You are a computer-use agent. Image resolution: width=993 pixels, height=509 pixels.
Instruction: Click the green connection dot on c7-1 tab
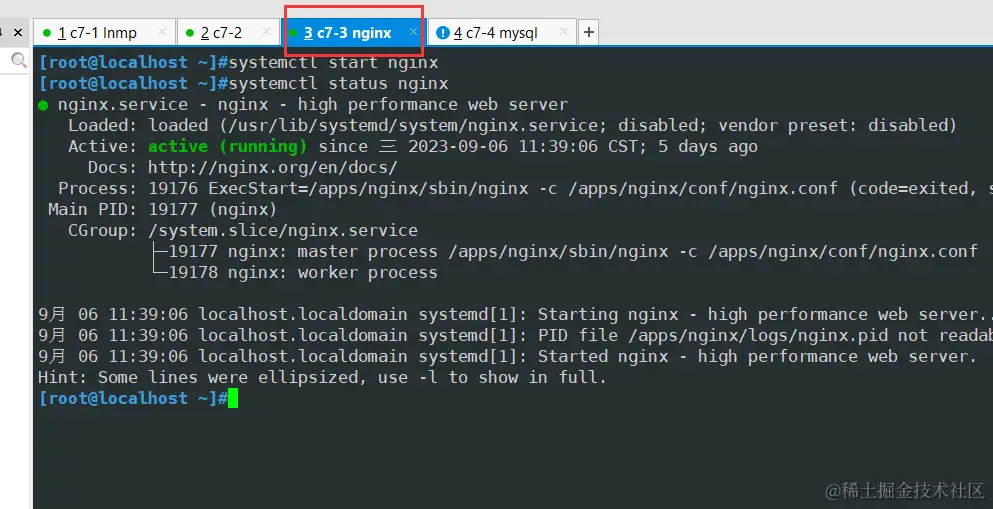coord(47,33)
